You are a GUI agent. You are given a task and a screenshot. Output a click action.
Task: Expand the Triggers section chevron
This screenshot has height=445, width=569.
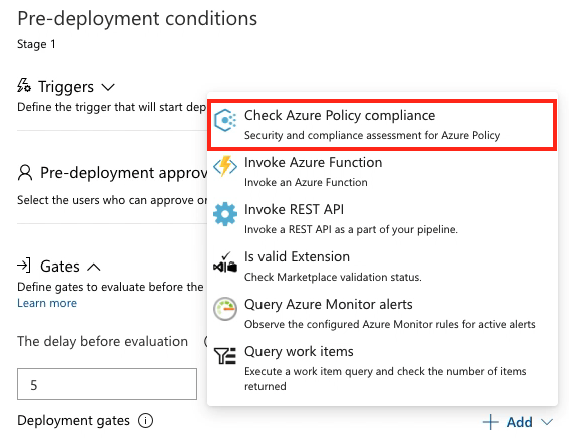click(x=108, y=87)
